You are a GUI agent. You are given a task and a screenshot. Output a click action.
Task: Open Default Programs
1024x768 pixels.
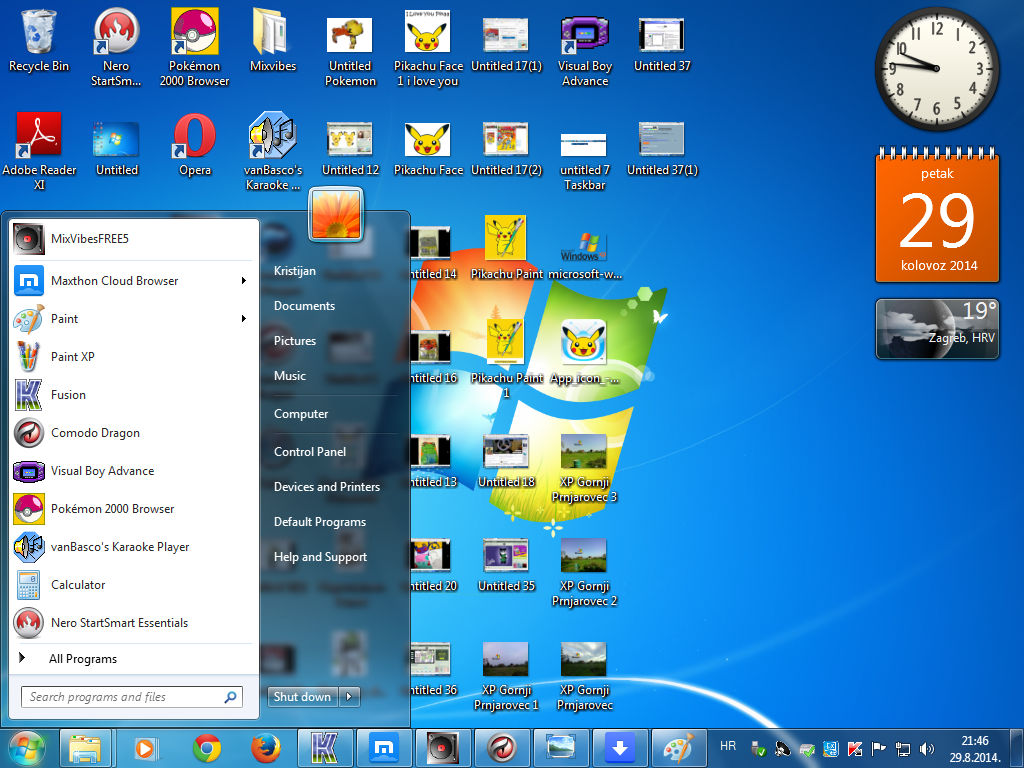point(320,522)
